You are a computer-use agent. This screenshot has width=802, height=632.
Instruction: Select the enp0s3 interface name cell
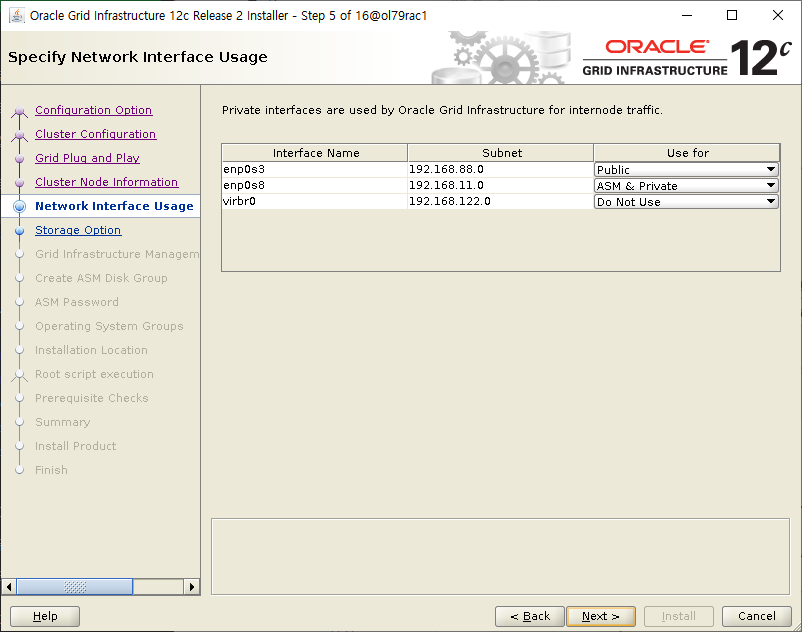point(315,169)
